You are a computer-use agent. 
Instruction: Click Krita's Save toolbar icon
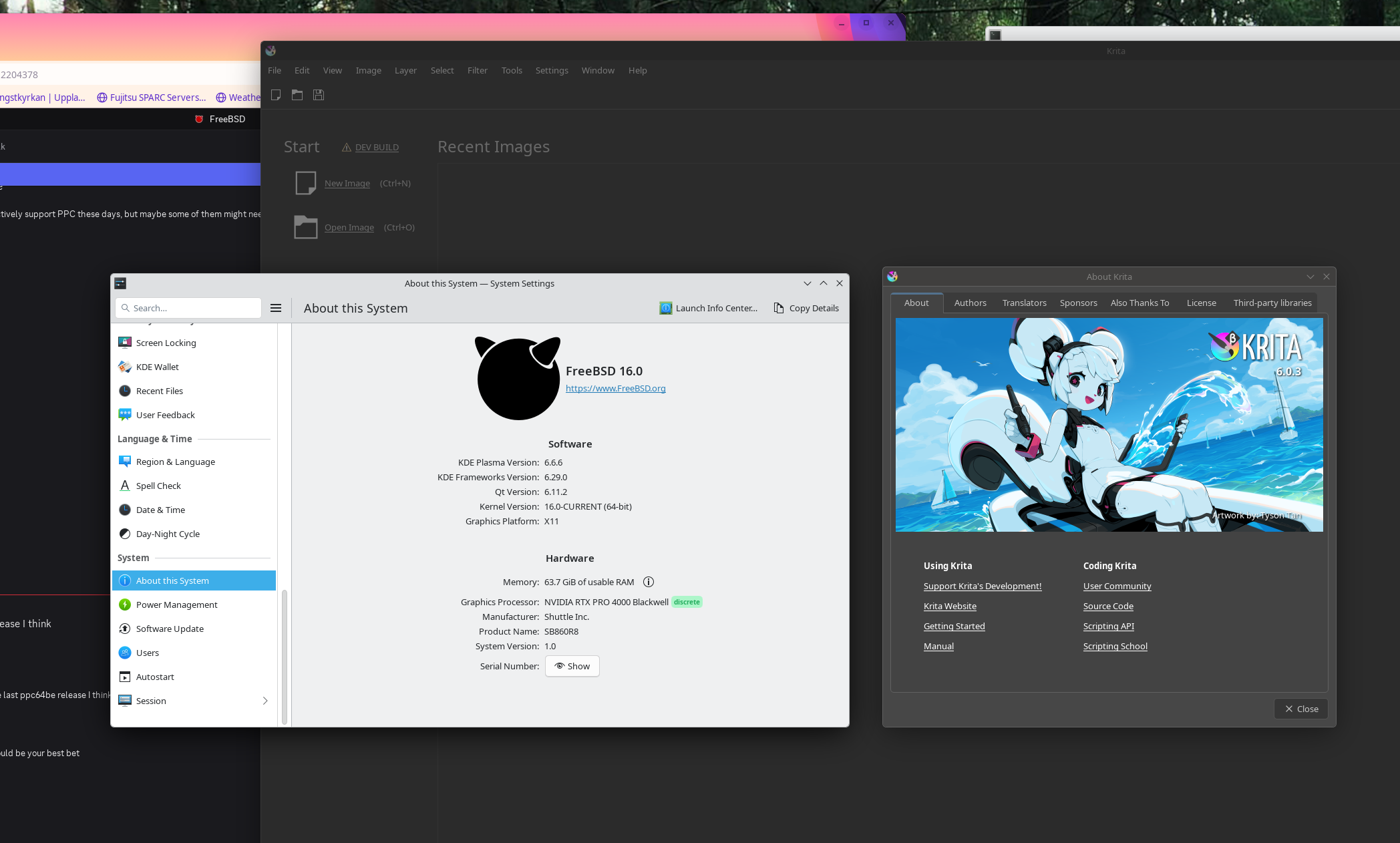pyautogui.click(x=319, y=95)
